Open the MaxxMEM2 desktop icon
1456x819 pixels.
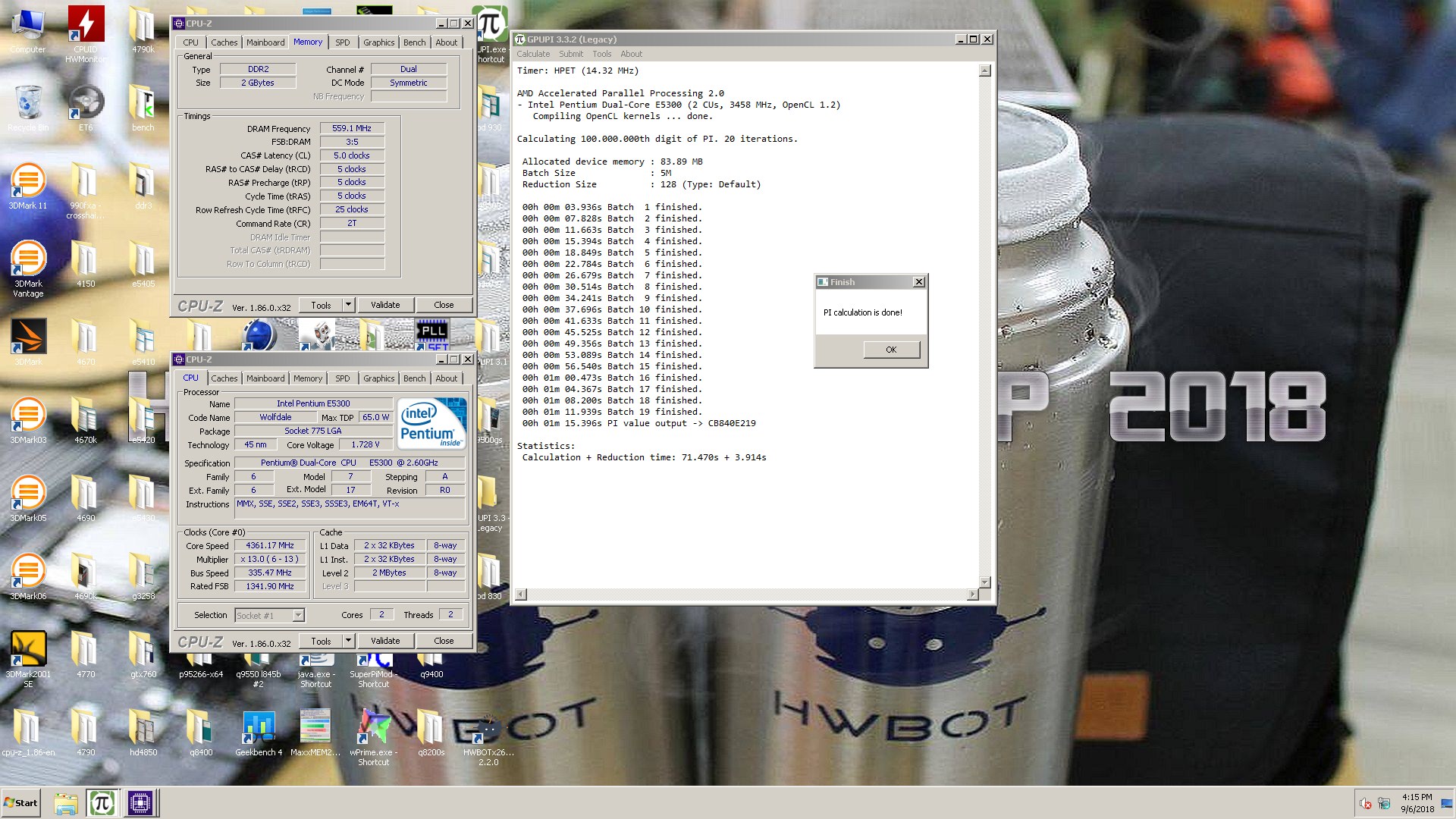coord(315,733)
